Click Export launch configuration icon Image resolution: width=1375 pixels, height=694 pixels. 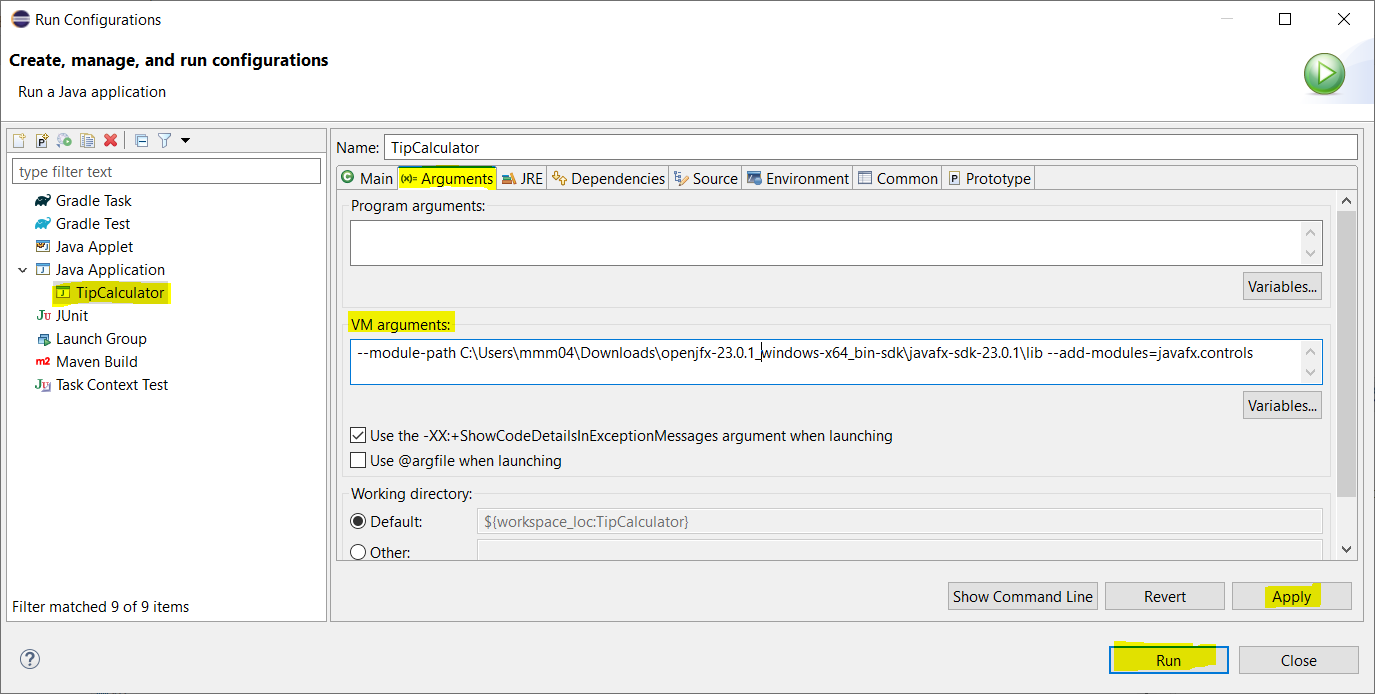coord(65,141)
